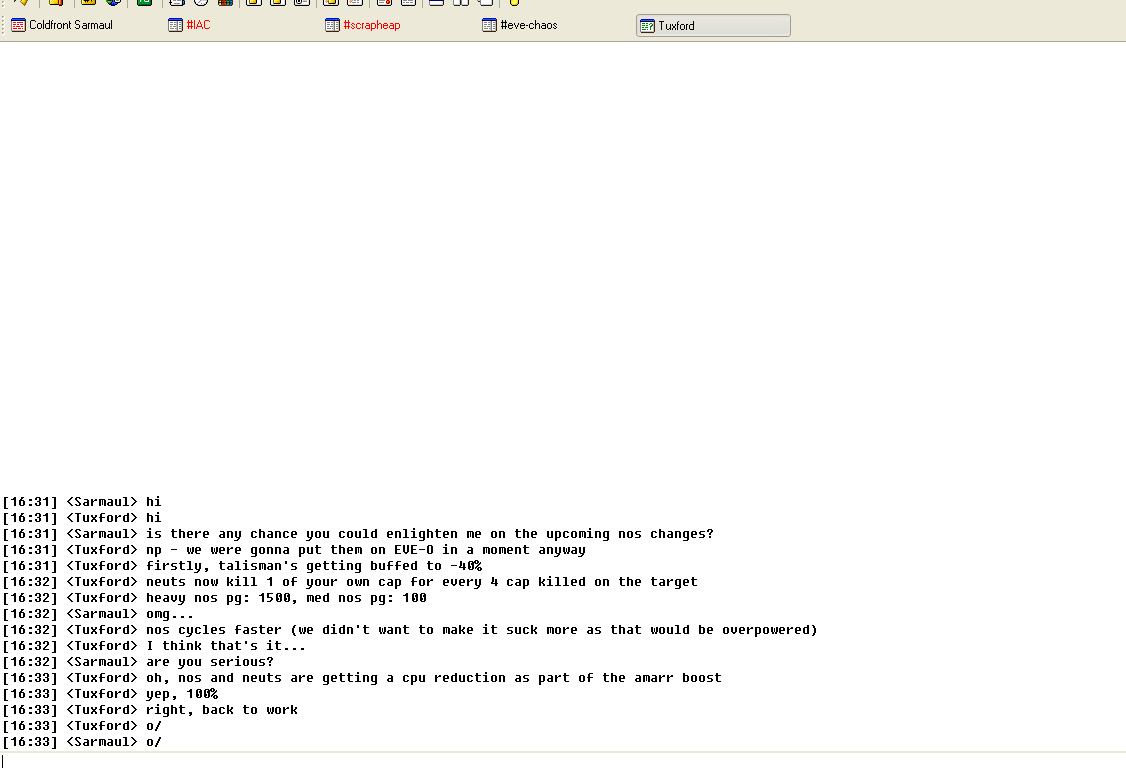
Task: Switch to the #eve-chaos channel
Action: pos(520,25)
